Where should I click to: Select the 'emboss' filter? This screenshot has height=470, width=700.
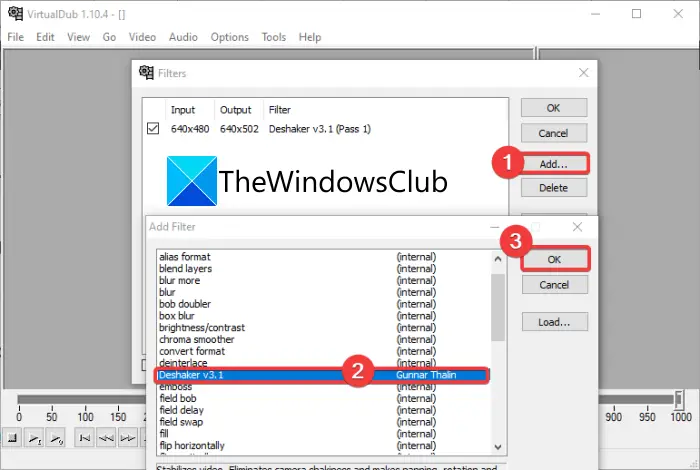click(x=324, y=387)
